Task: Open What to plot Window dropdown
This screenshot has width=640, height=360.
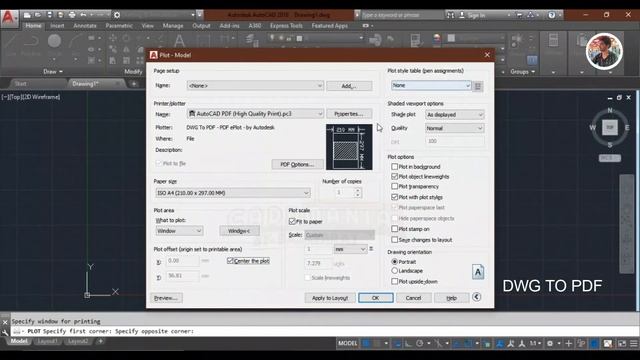Action: click(x=179, y=231)
